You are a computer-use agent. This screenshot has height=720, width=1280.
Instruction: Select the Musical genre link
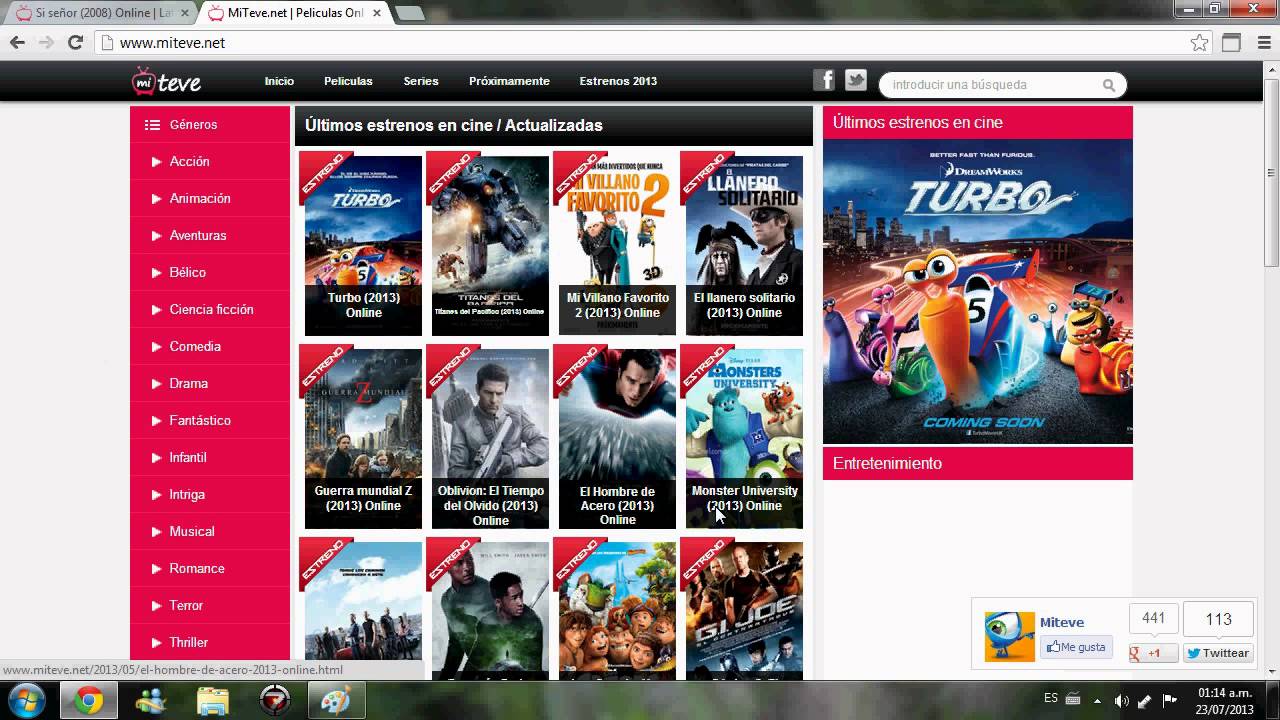click(x=192, y=531)
